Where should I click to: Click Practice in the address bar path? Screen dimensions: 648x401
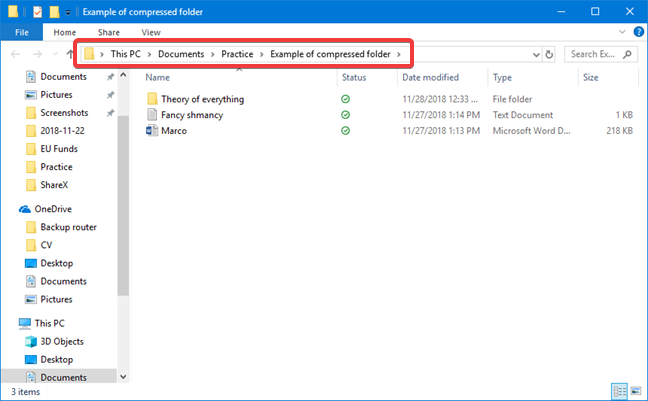pyautogui.click(x=237, y=54)
